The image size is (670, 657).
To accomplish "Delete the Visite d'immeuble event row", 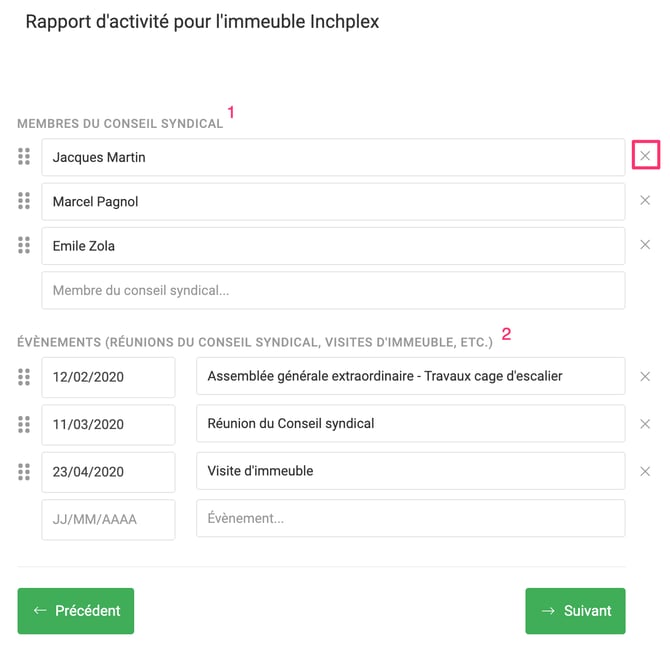I will pyautogui.click(x=645, y=471).
